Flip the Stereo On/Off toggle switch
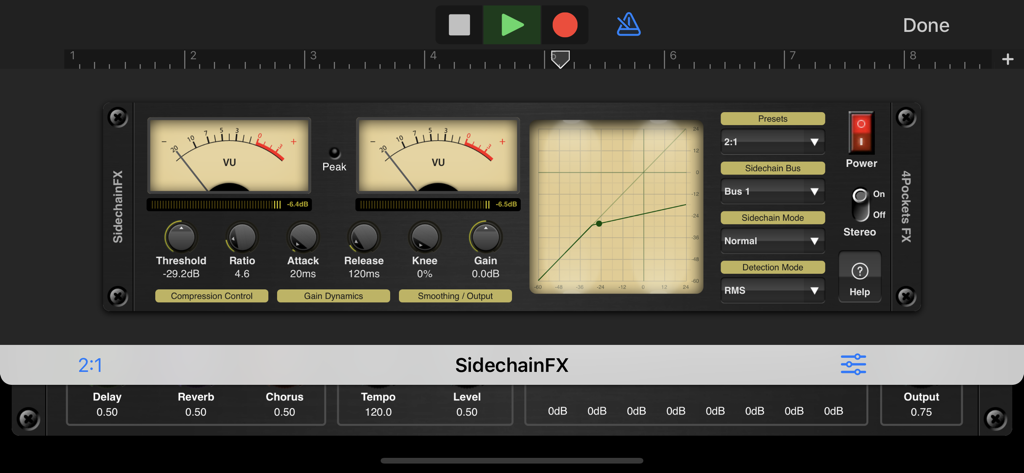This screenshot has height=473, width=1024. click(861, 204)
